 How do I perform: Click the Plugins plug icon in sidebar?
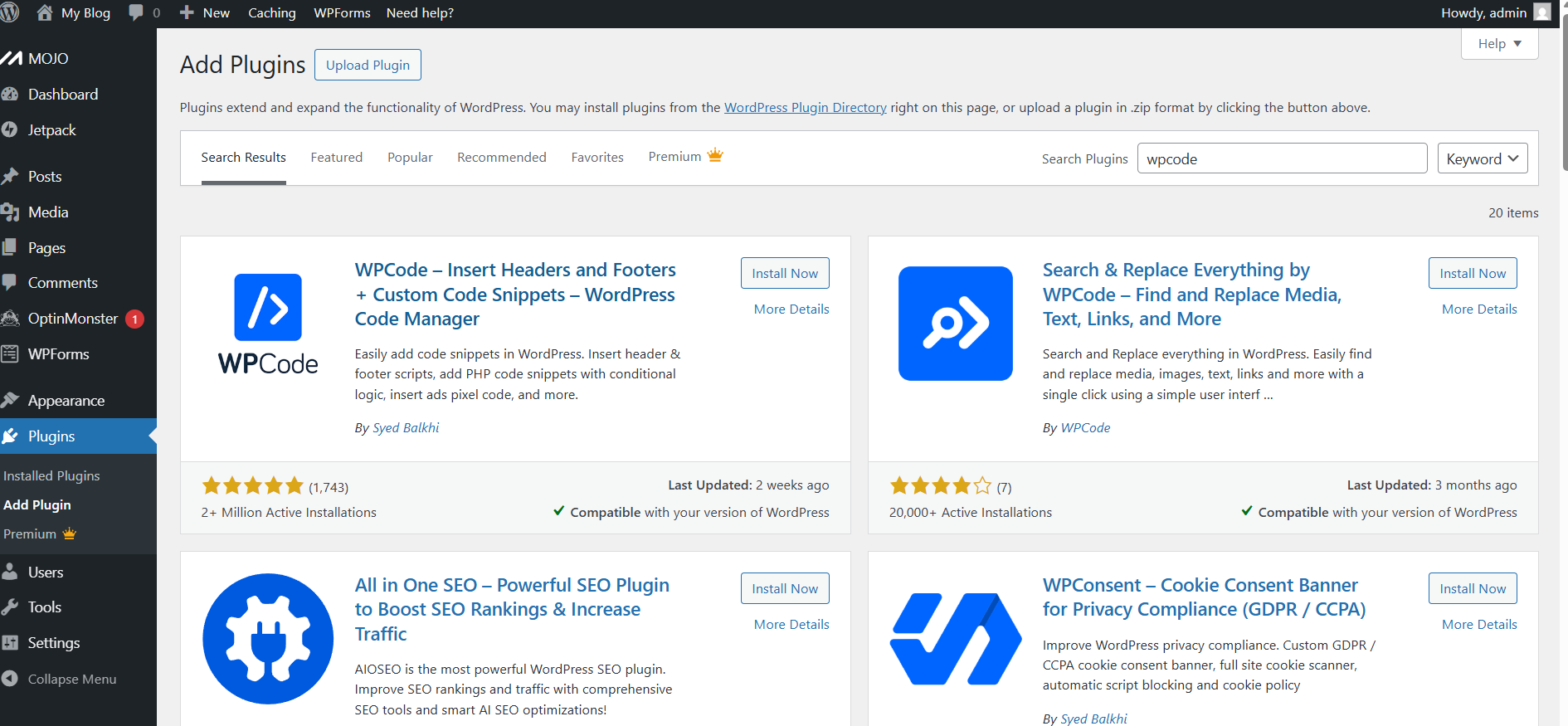(x=10, y=436)
